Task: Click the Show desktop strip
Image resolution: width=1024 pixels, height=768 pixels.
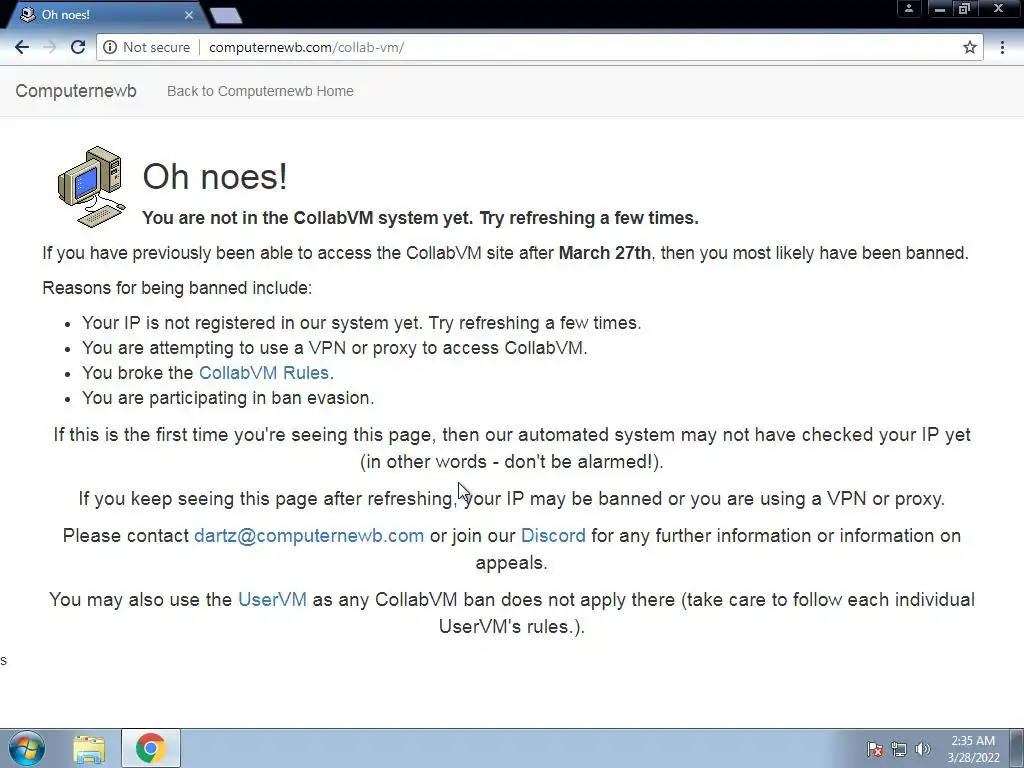Action: [x=1017, y=748]
